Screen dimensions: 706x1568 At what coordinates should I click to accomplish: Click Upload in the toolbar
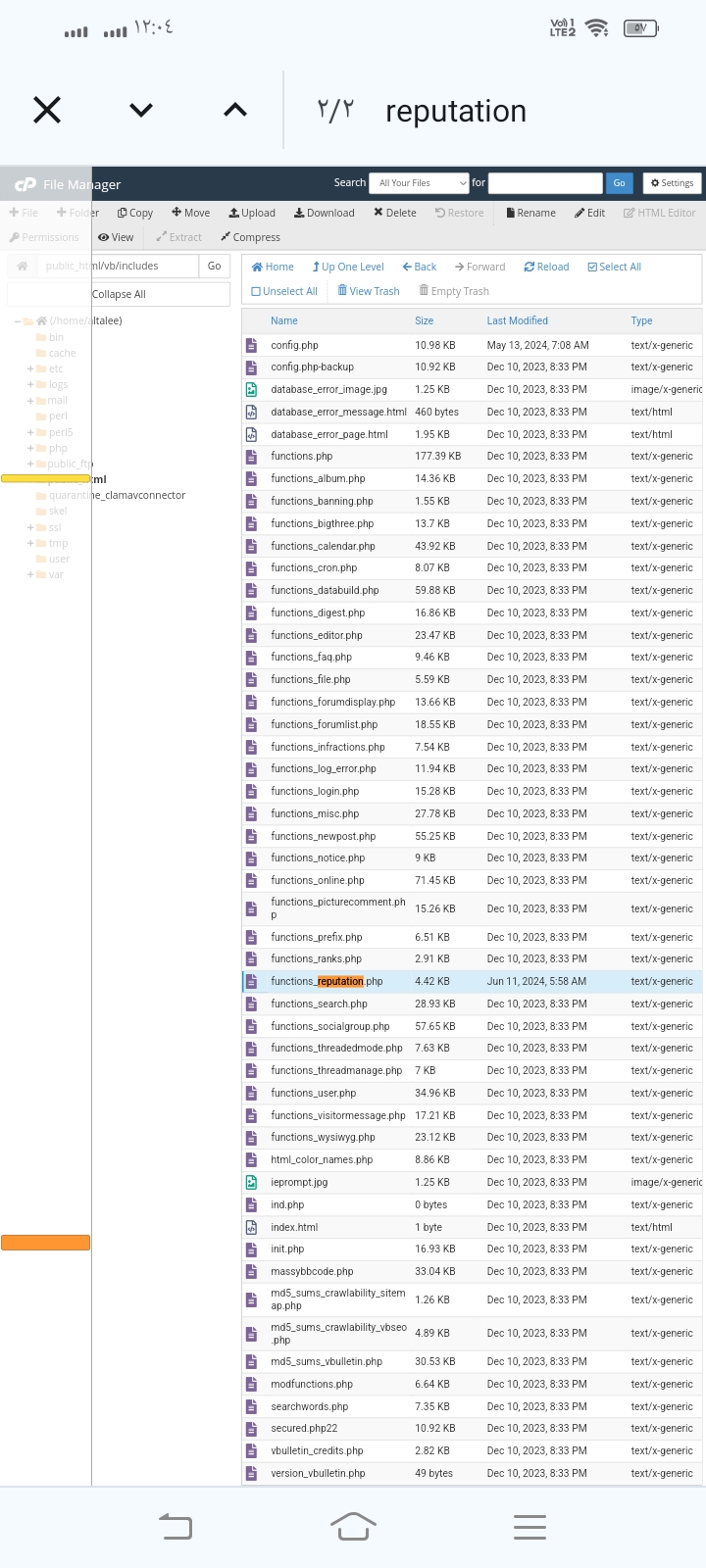point(252,213)
